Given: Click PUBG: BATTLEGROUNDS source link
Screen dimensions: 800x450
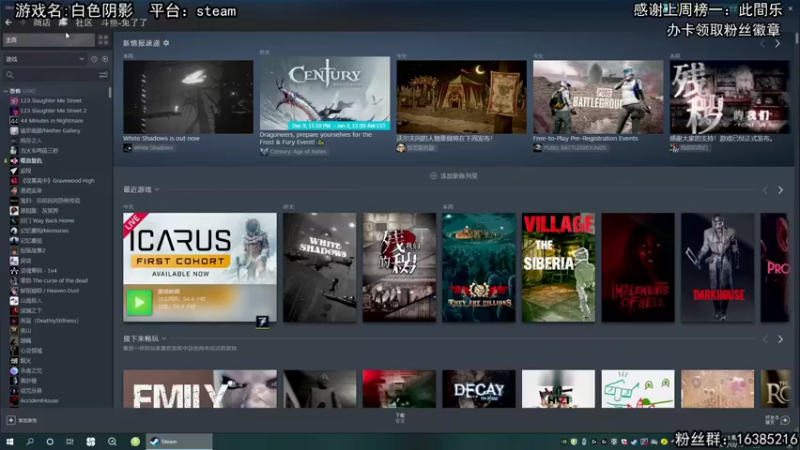Looking at the screenshot, I should coord(574,148).
